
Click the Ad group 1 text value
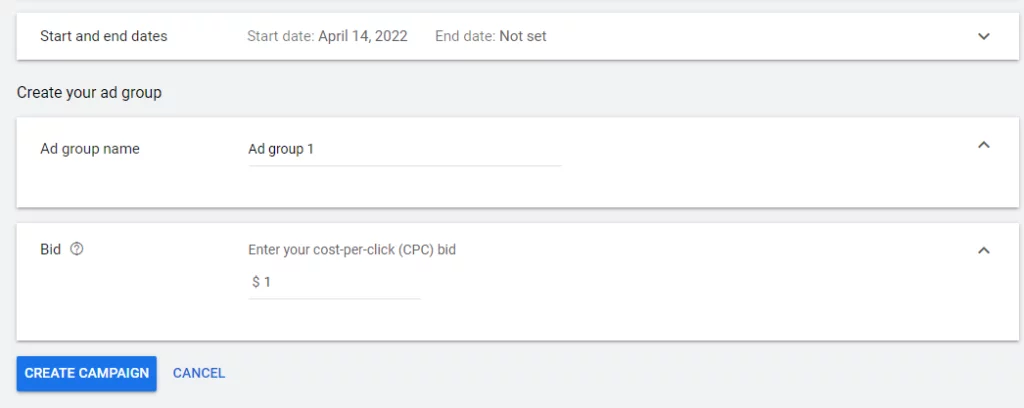(x=281, y=149)
